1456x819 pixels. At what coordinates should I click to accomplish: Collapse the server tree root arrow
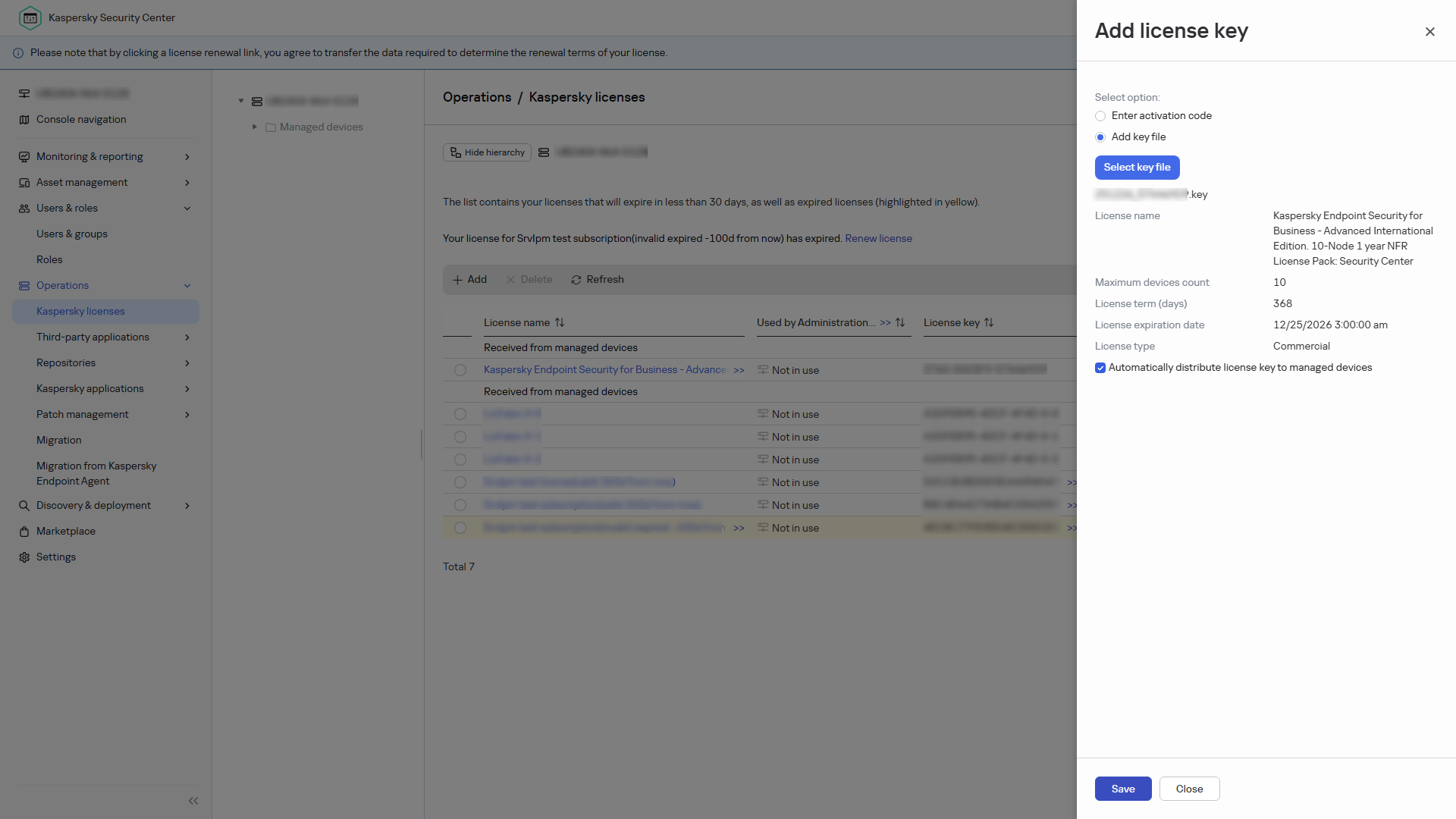241,101
